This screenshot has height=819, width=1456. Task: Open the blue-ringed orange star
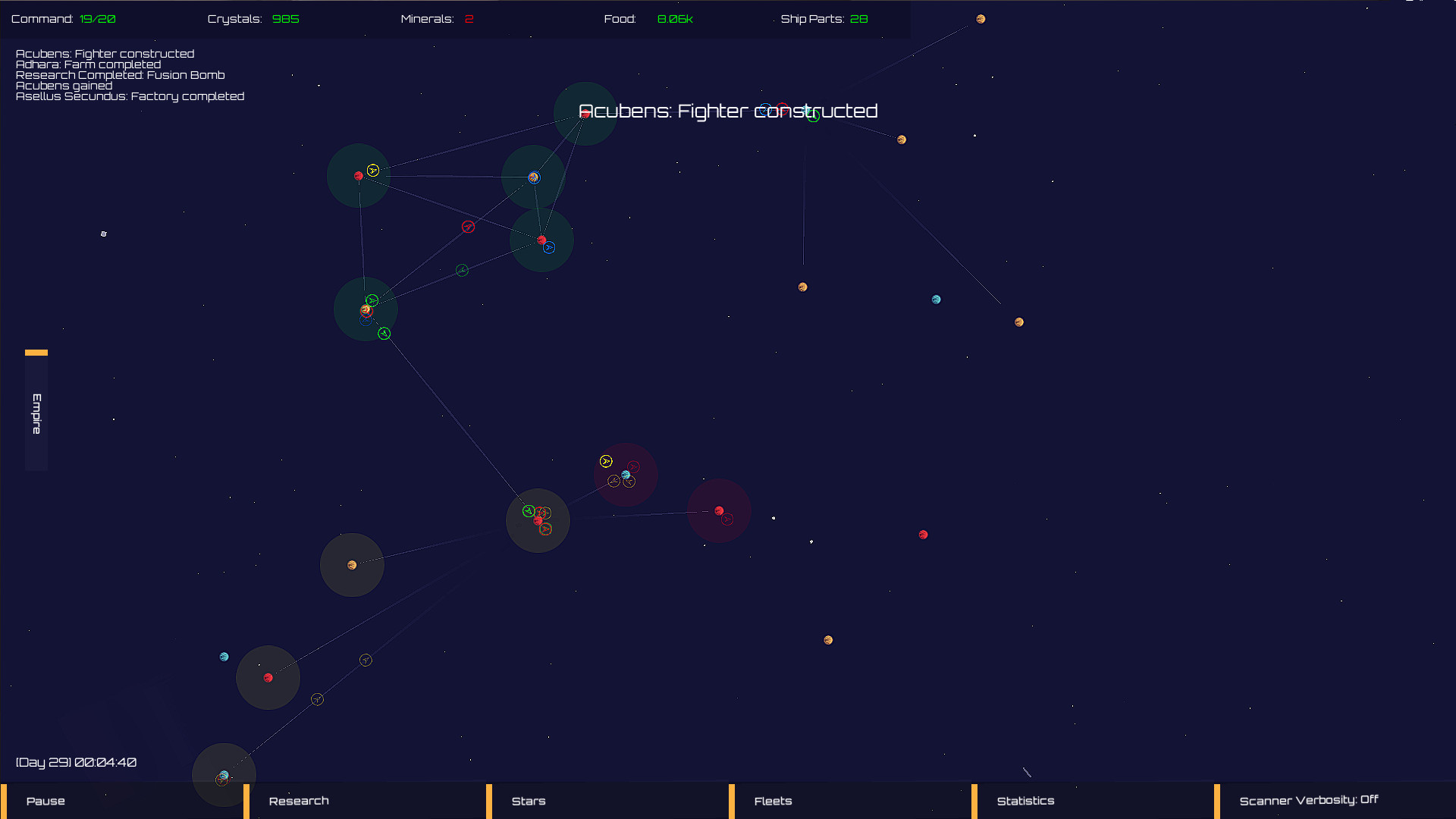pyautogui.click(x=534, y=177)
